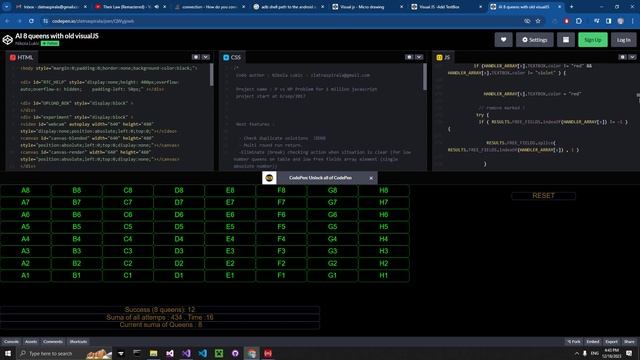This screenshot has height=360, width=640.
Task: Click chessboard cell A8
Action: pos(25,190)
